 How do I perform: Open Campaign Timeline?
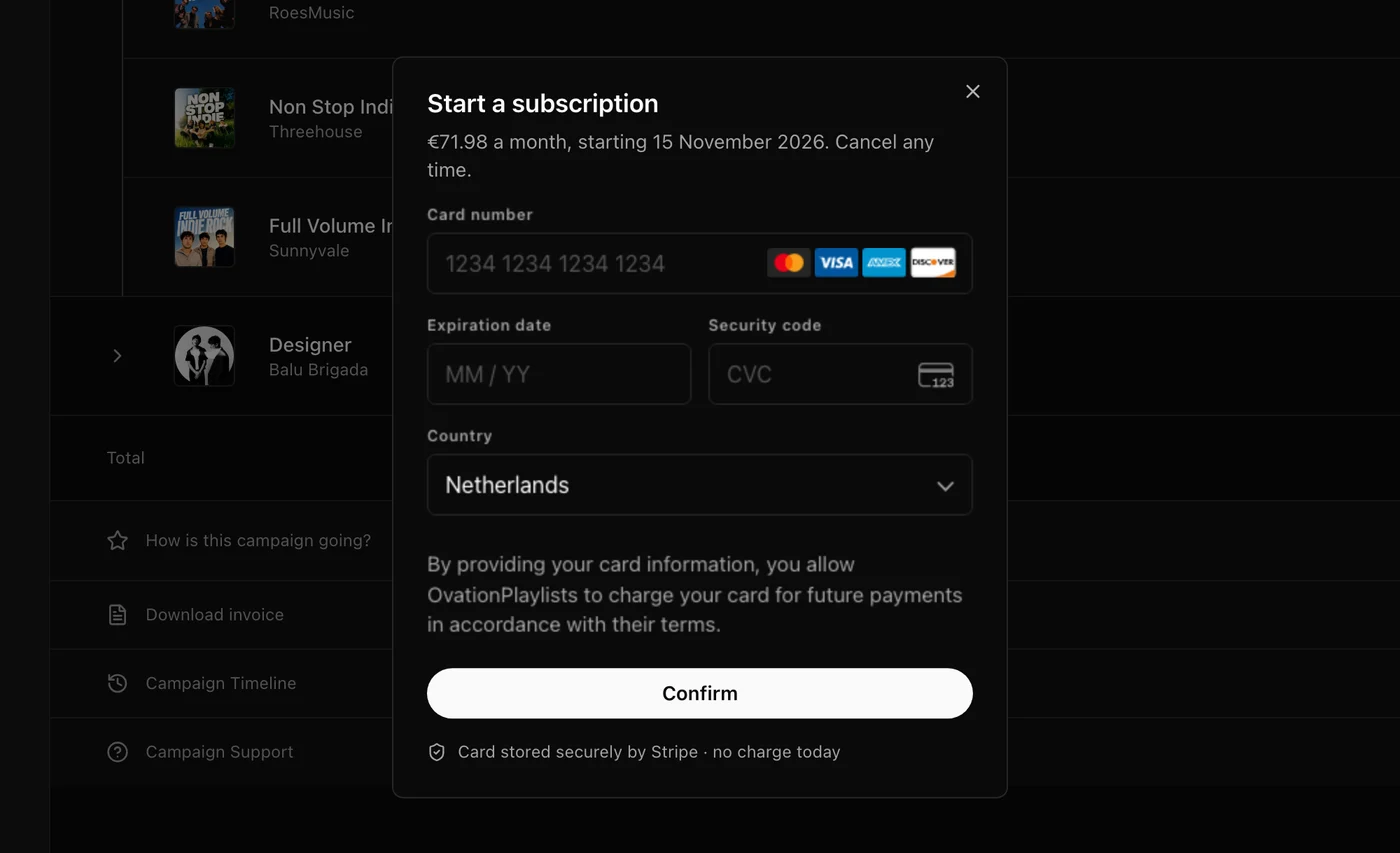(221, 683)
